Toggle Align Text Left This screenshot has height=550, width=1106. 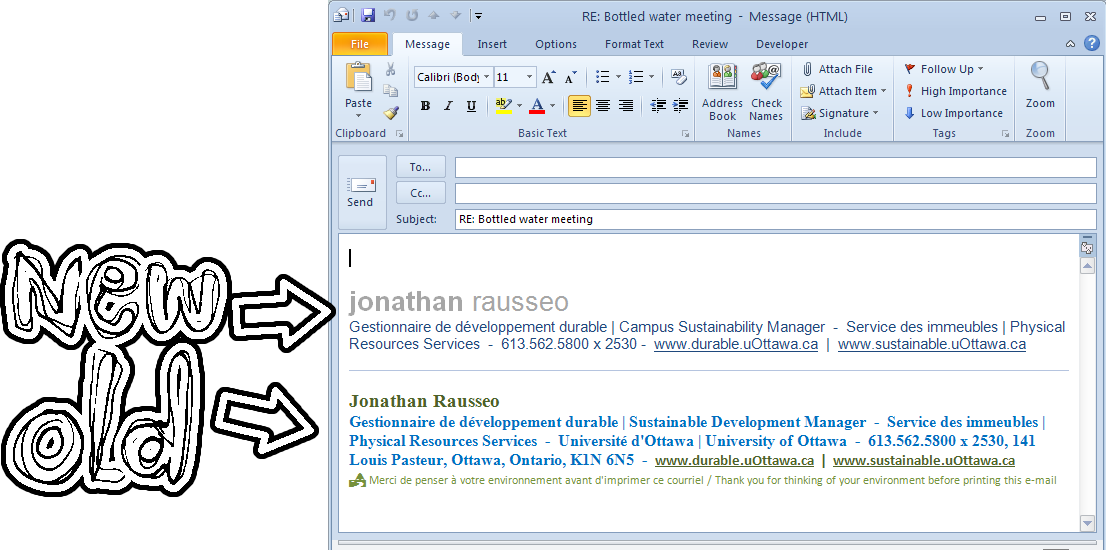tap(579, 106)
